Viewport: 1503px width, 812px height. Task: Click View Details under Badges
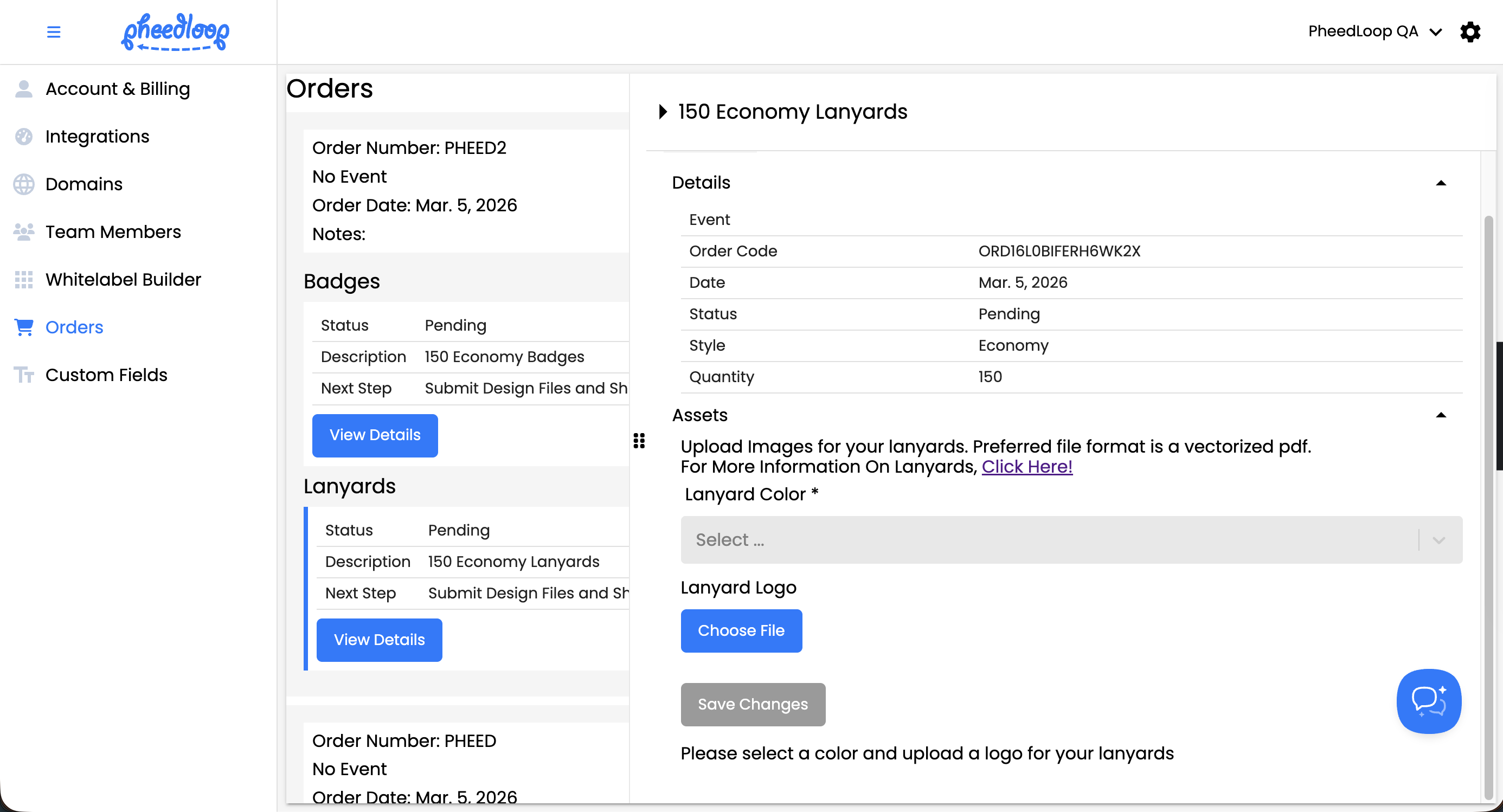375,435
